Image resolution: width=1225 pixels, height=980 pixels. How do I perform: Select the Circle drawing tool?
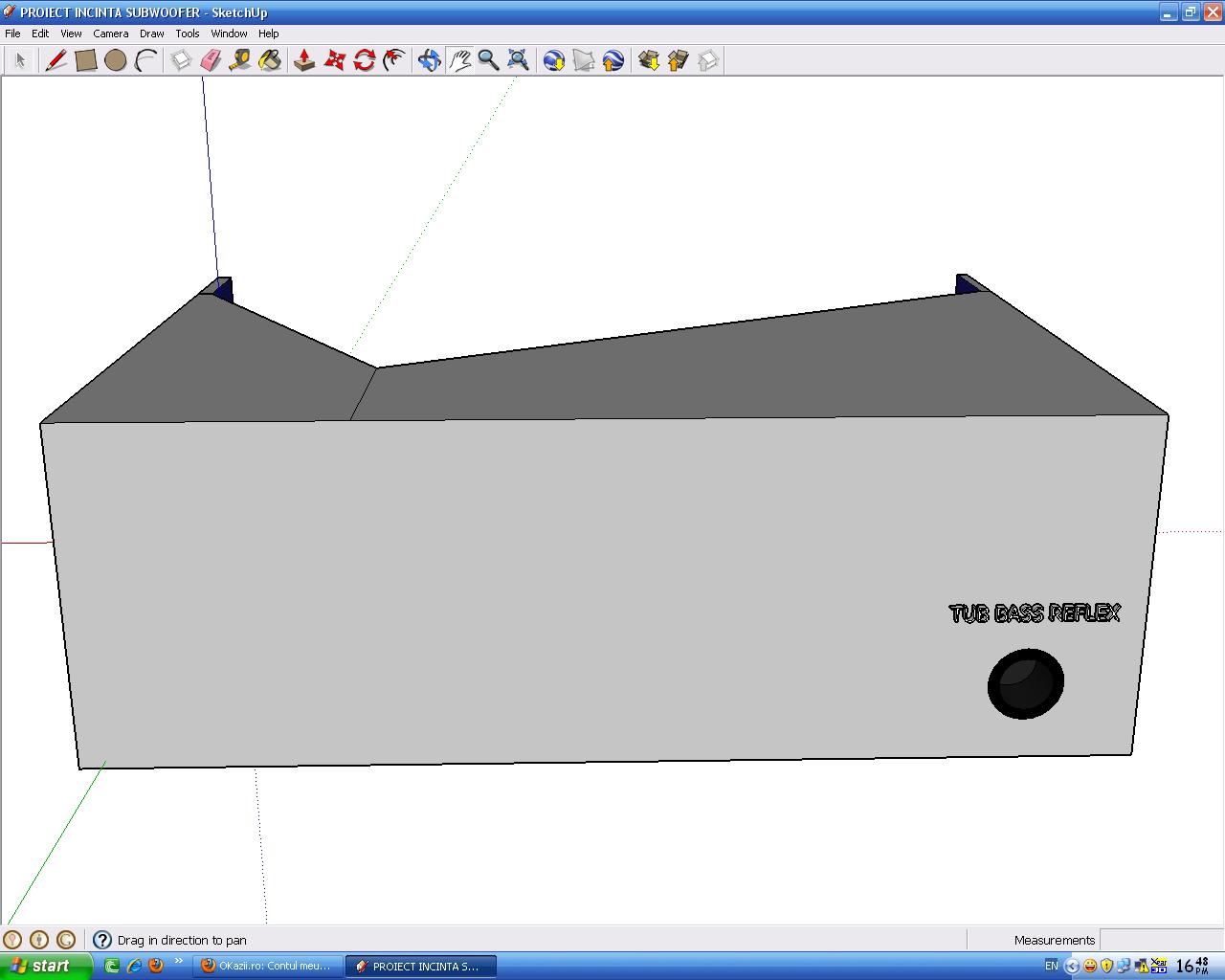click(116, 60)
